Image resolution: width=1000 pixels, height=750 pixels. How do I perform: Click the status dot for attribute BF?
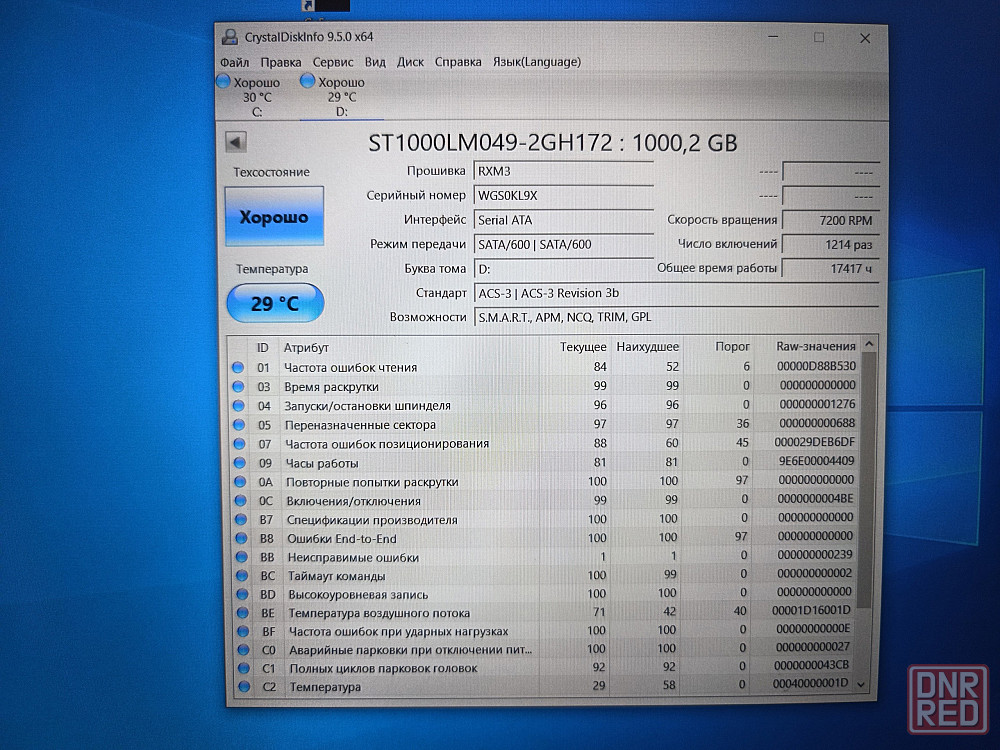pyautogui.click(x=242, y=631)
